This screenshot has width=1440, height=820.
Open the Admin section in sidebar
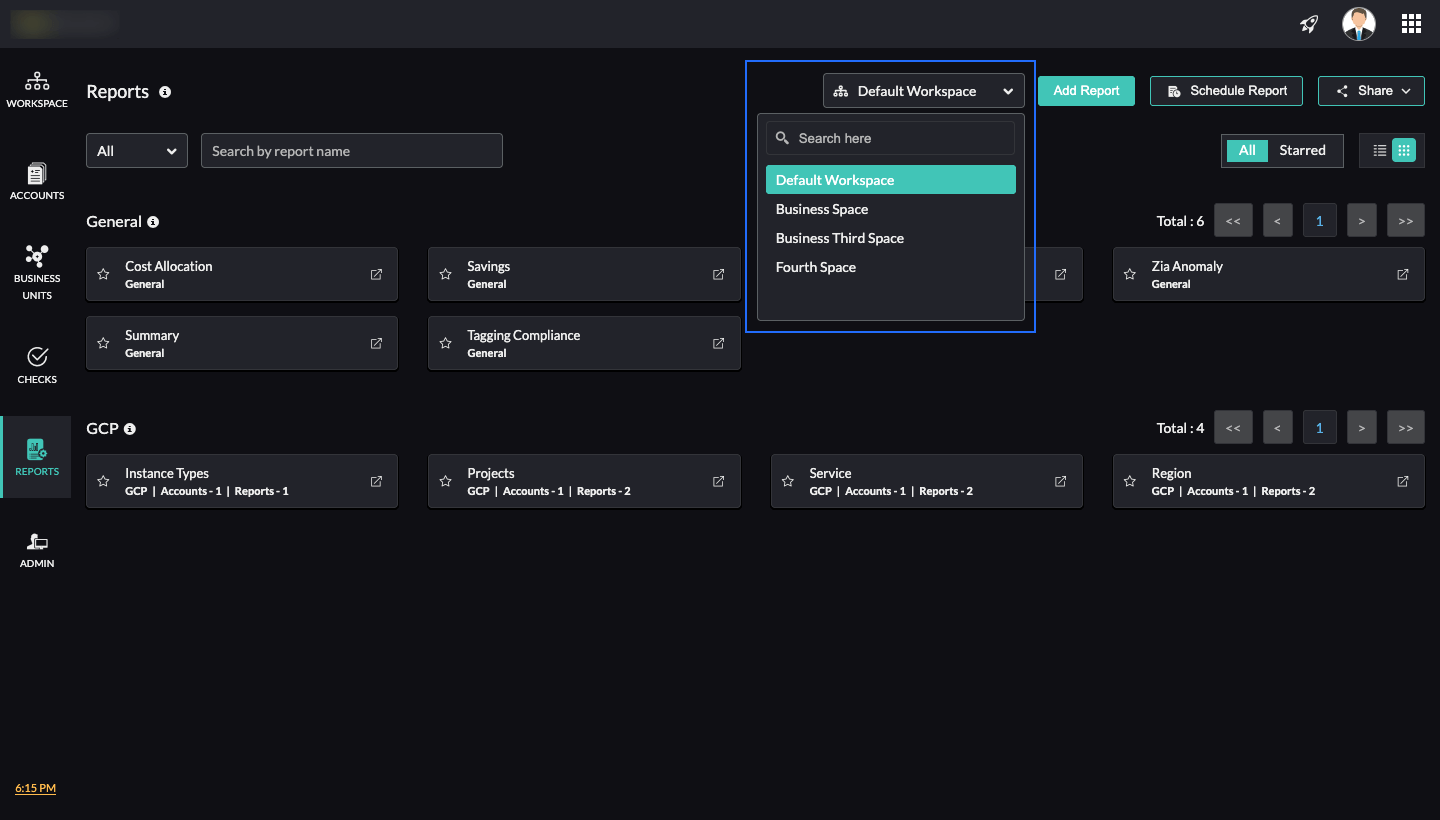[x=37, y=550]
